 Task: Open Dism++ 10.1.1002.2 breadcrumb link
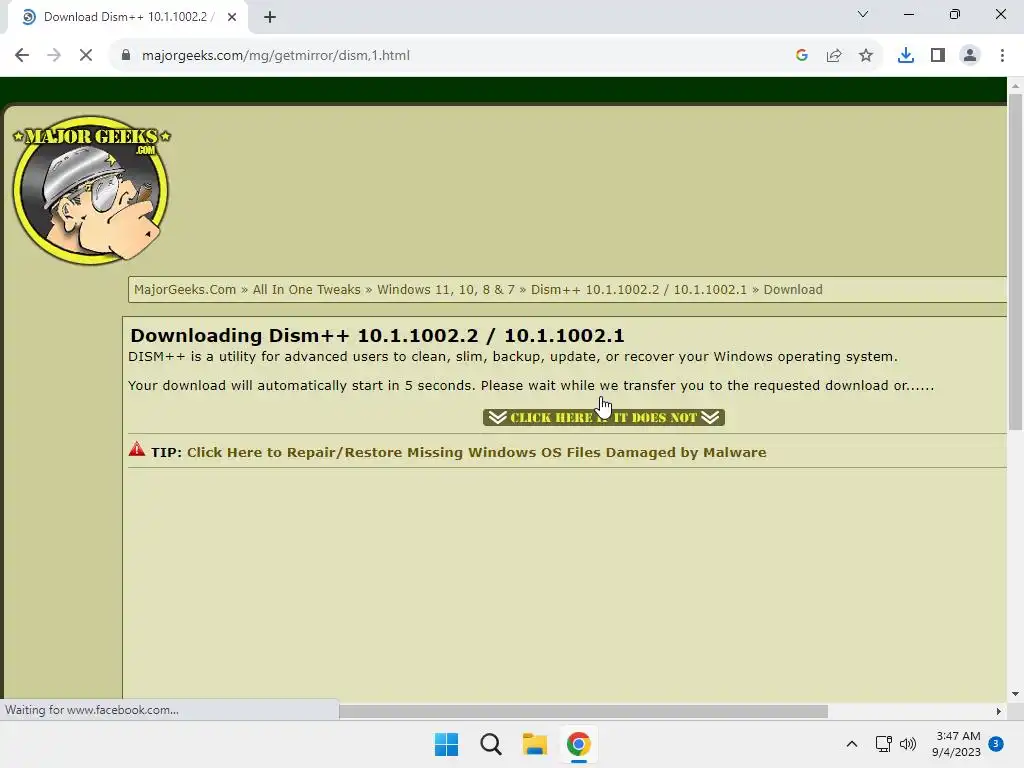click(x=638, y=289)
